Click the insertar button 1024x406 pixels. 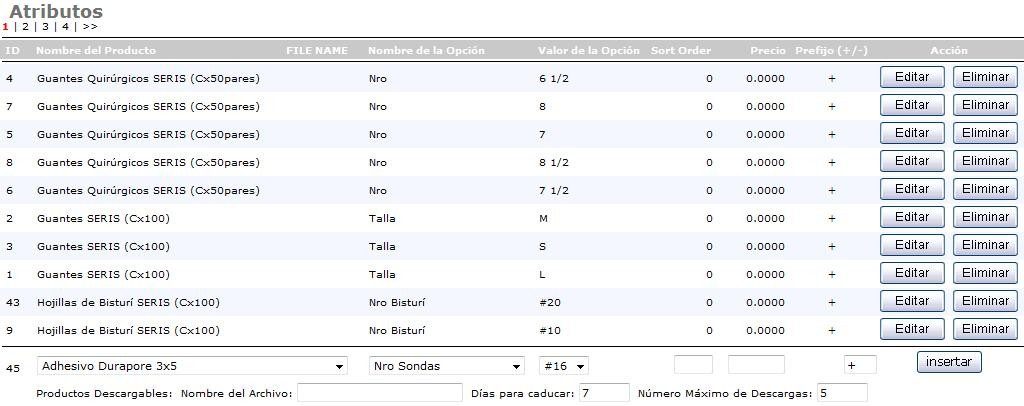pyautogui.click(x=949, y=362)
